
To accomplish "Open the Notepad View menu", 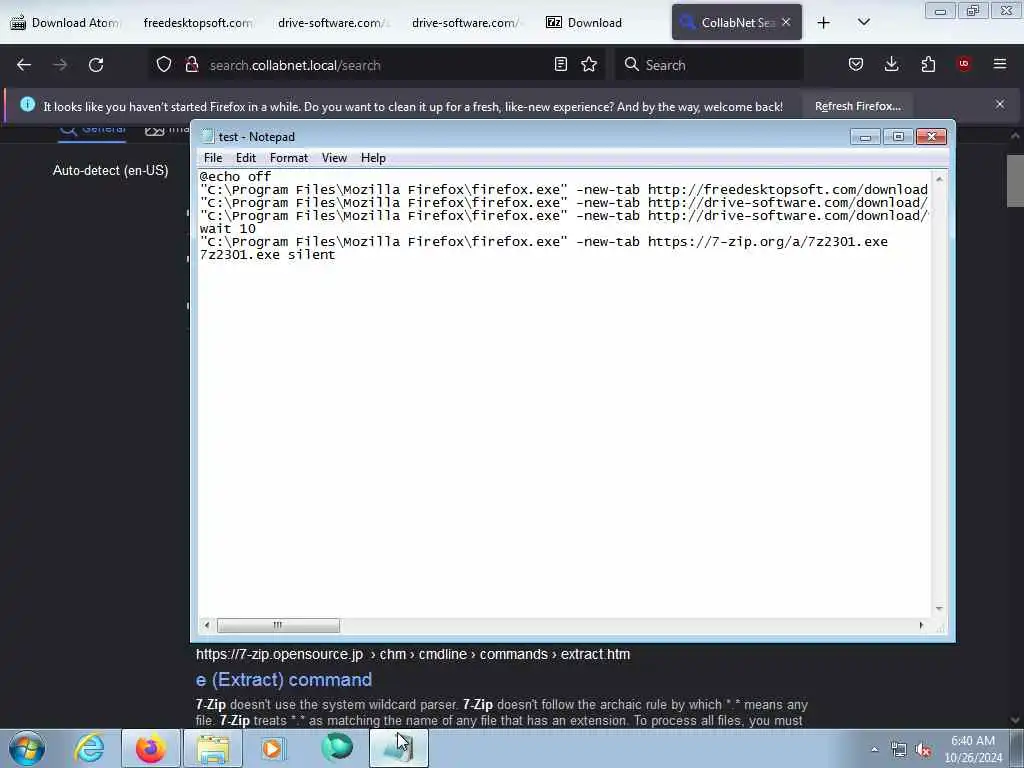I will tap(334, 158).
